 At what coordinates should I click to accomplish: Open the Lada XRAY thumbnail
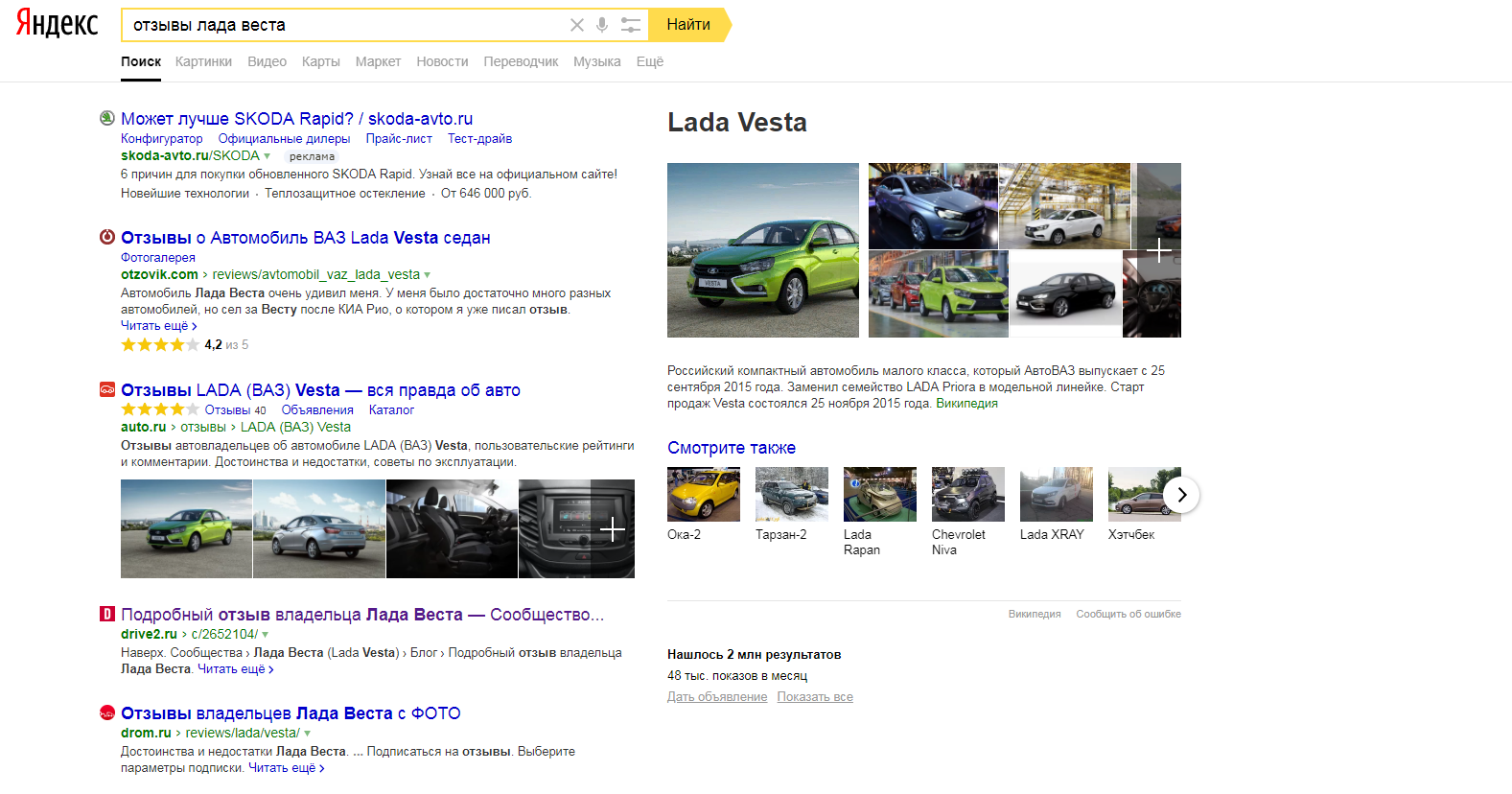1057,494
